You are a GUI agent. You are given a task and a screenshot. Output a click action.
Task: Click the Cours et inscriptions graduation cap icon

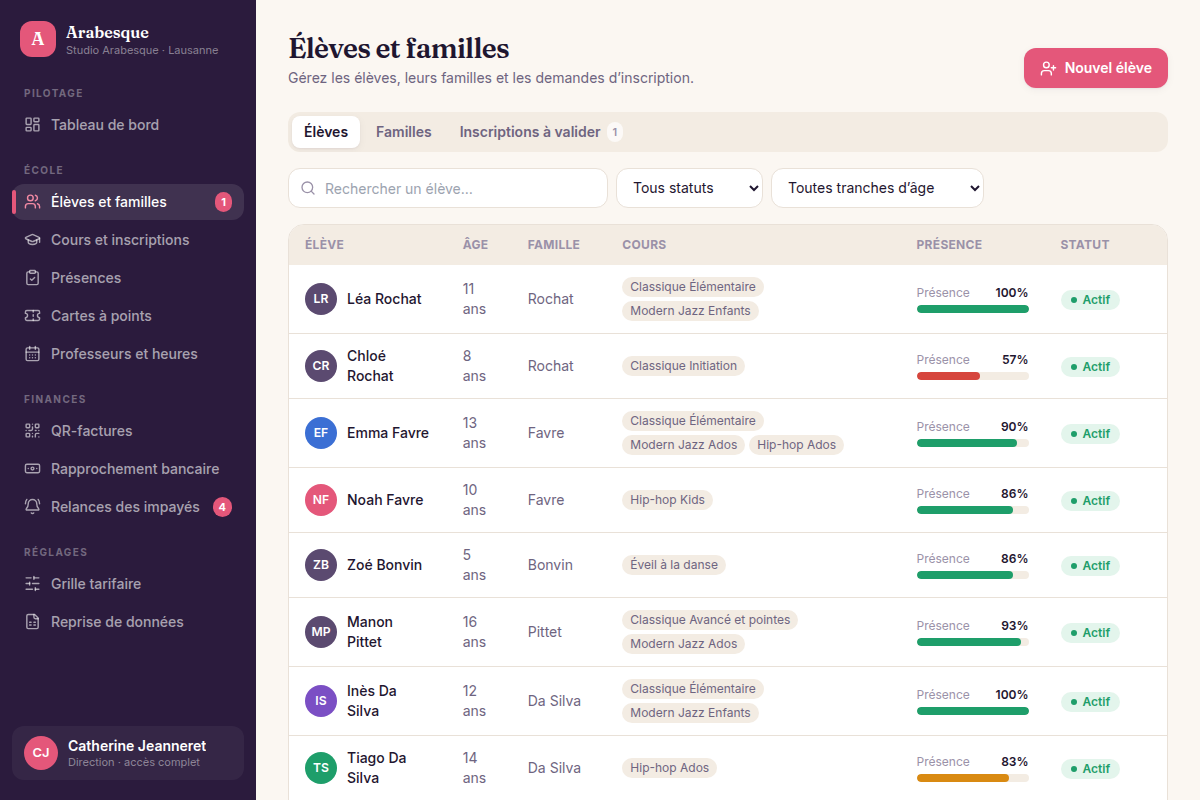(x=32, y=240)
